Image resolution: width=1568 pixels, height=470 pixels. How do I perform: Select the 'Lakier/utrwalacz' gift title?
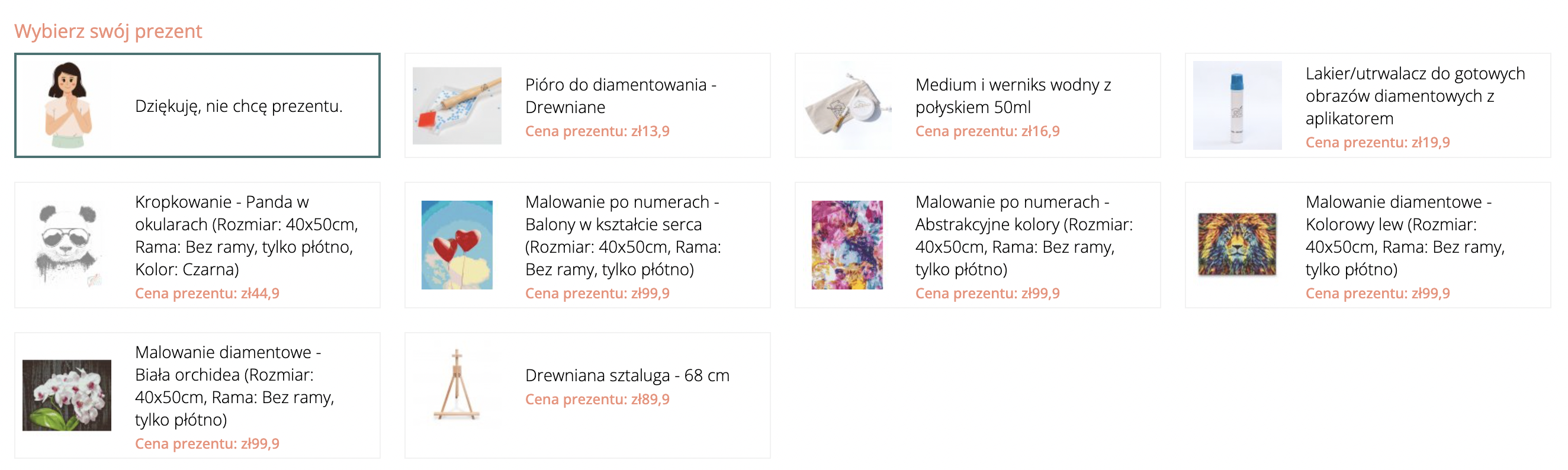click(x=1415, y=95)
